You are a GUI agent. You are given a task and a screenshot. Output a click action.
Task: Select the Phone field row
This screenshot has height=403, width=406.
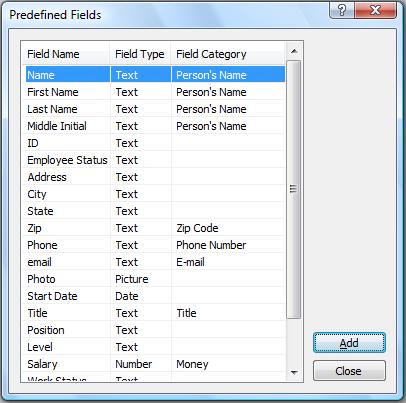(155, 245)
